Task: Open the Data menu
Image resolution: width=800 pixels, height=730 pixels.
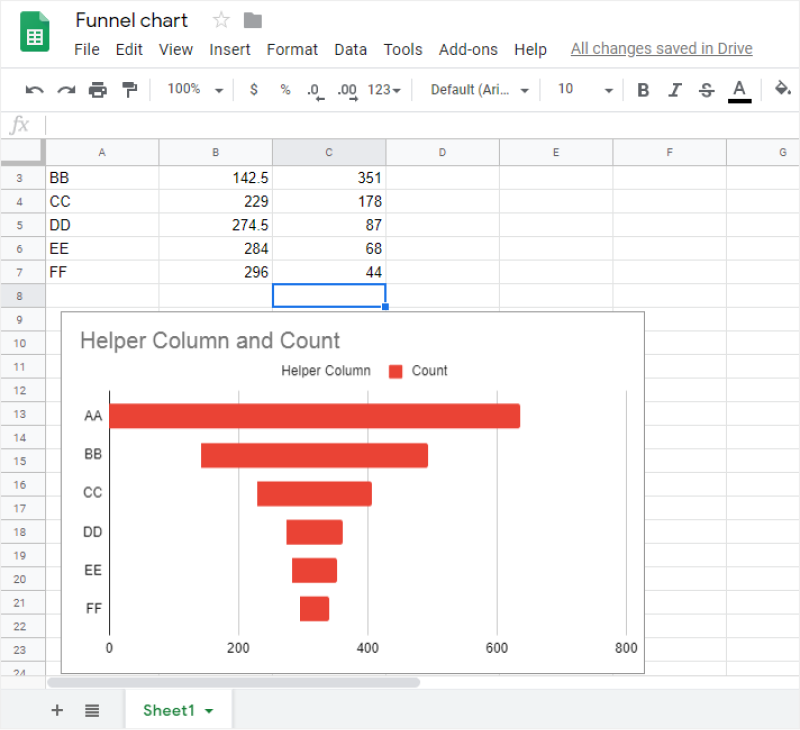Action: (x=351, y=49)
